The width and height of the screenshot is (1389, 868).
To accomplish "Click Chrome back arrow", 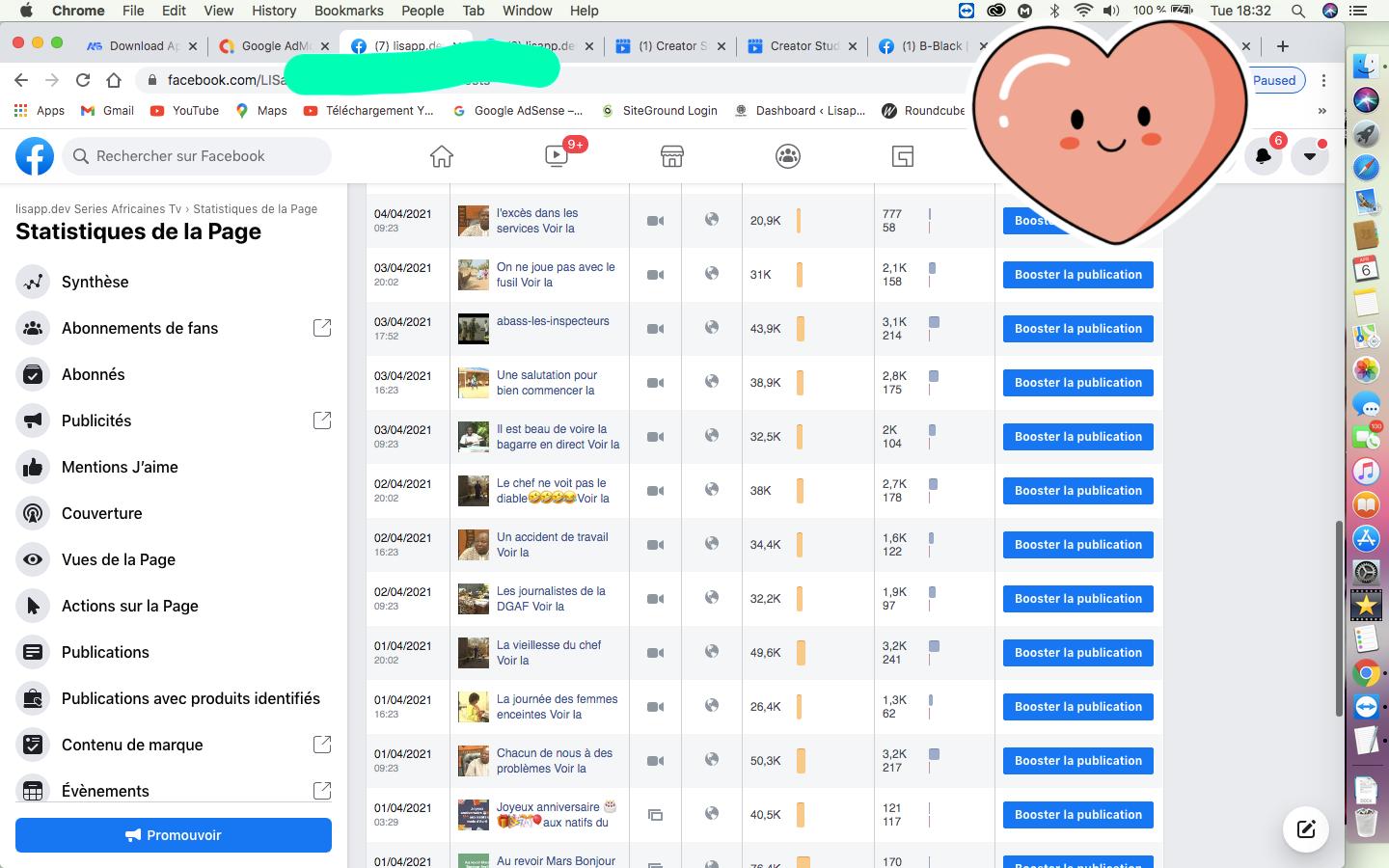I will 21,80.
